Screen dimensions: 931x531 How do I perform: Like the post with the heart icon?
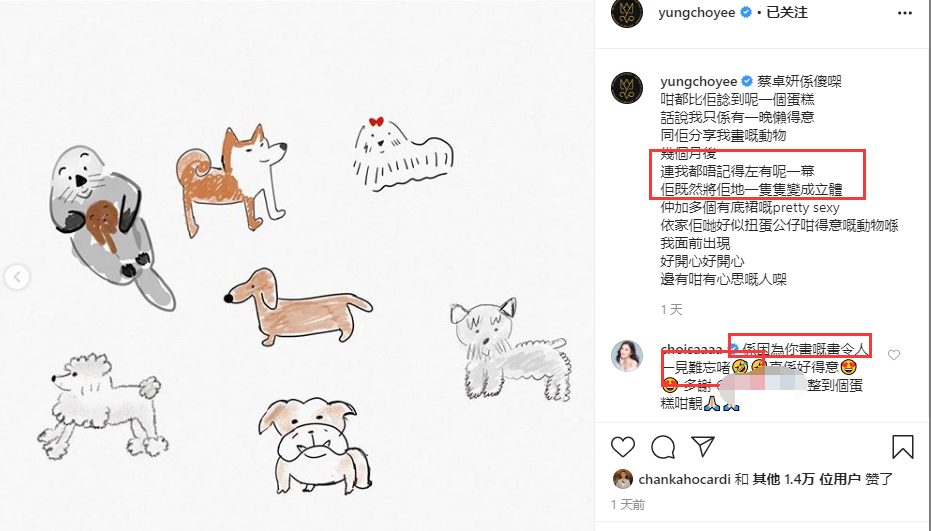[x=623, y=447]
